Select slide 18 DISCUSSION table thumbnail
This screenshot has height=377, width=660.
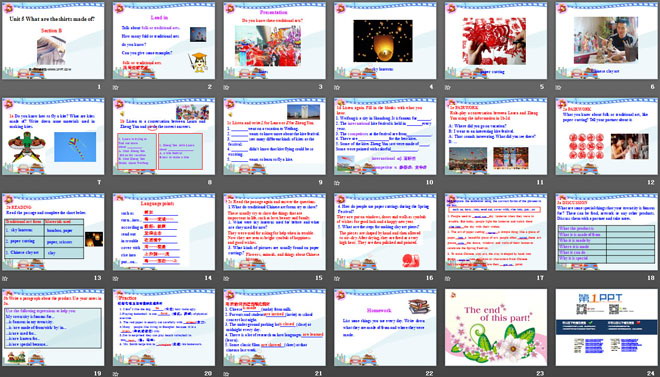click(607, 231)
